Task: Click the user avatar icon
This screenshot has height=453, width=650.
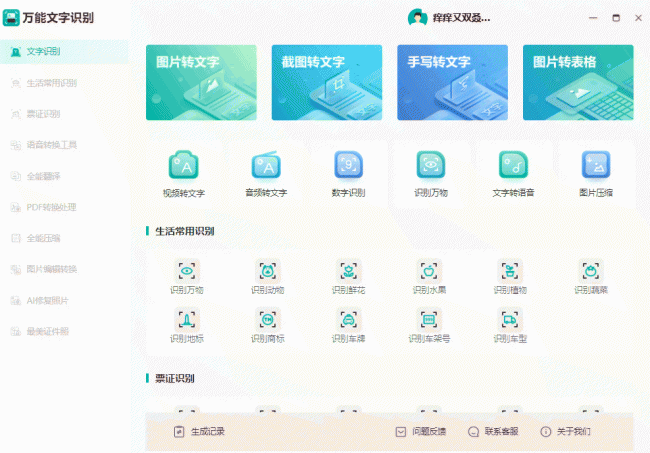Action: pyautogui.click(x=417, y=18)
